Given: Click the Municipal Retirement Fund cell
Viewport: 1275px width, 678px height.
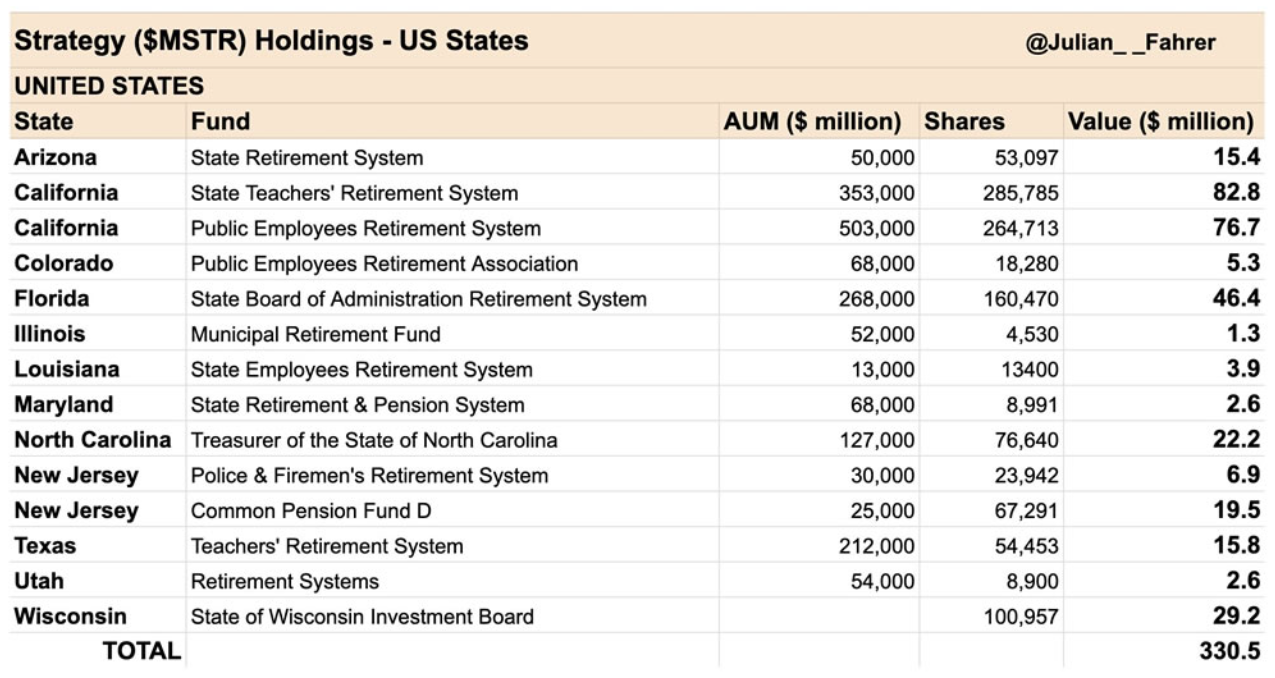Looking at the screenshot, I should click(315, 334).
